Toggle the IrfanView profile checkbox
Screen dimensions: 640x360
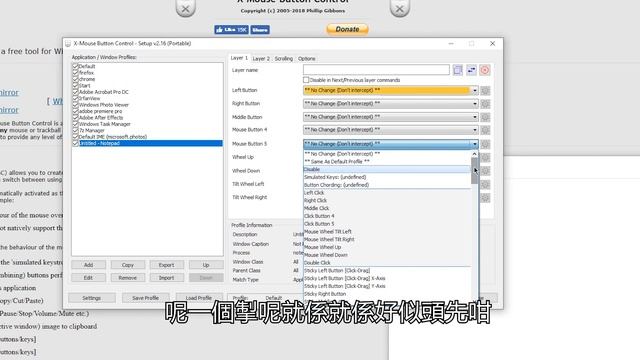pyautogui.click(x=75, y=98)
